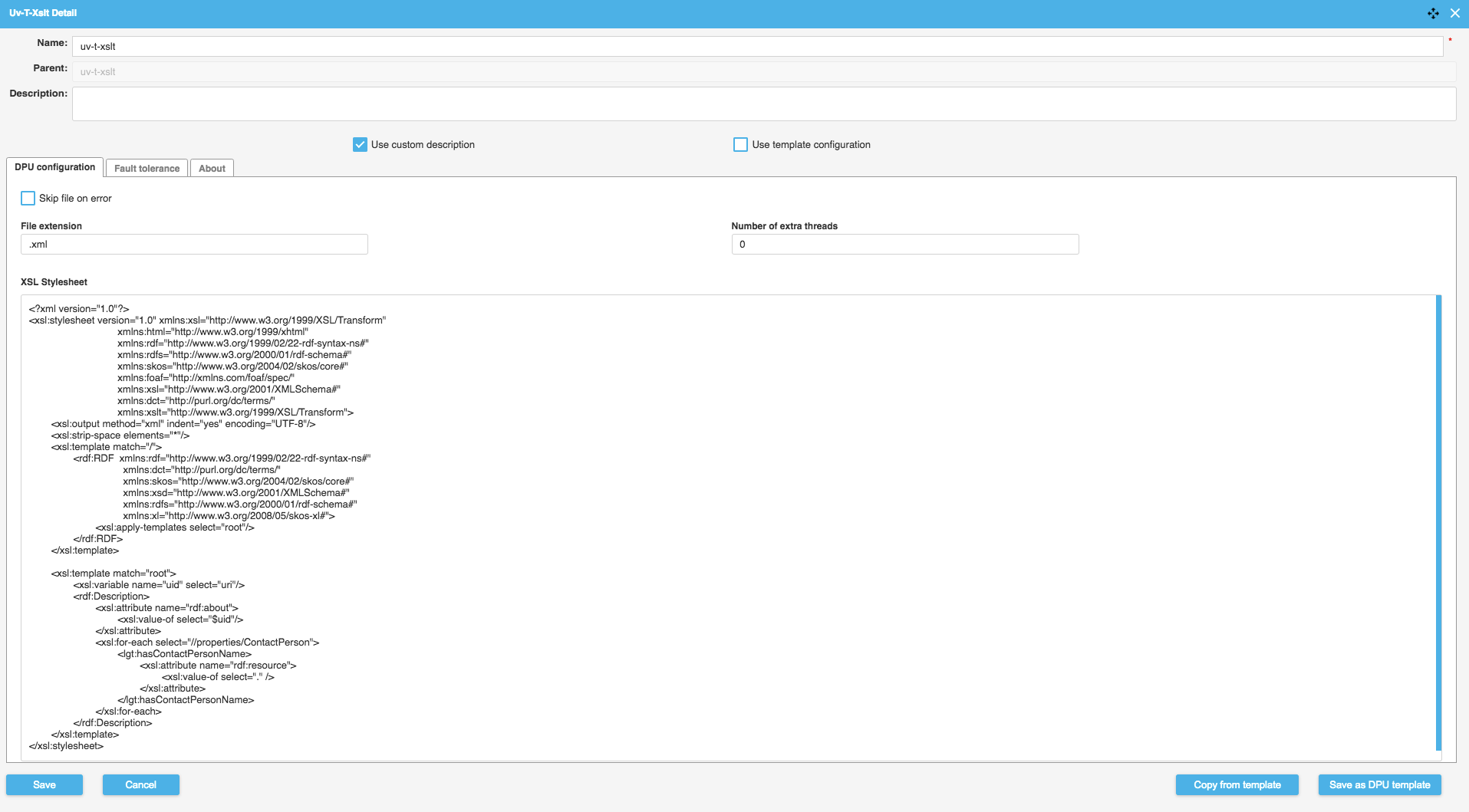Select the DPU configuration tab
Image resolution: width=1469 pixels, height=812 pixels.
pos(54,167)
